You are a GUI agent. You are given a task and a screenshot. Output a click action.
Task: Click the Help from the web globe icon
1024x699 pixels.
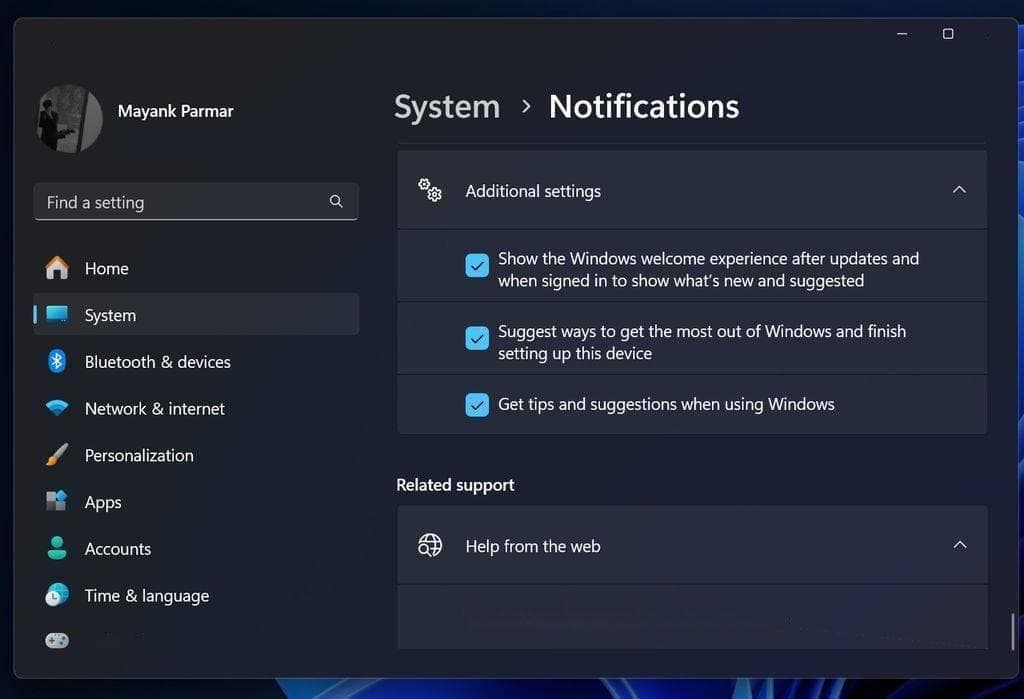pos(430,545)
